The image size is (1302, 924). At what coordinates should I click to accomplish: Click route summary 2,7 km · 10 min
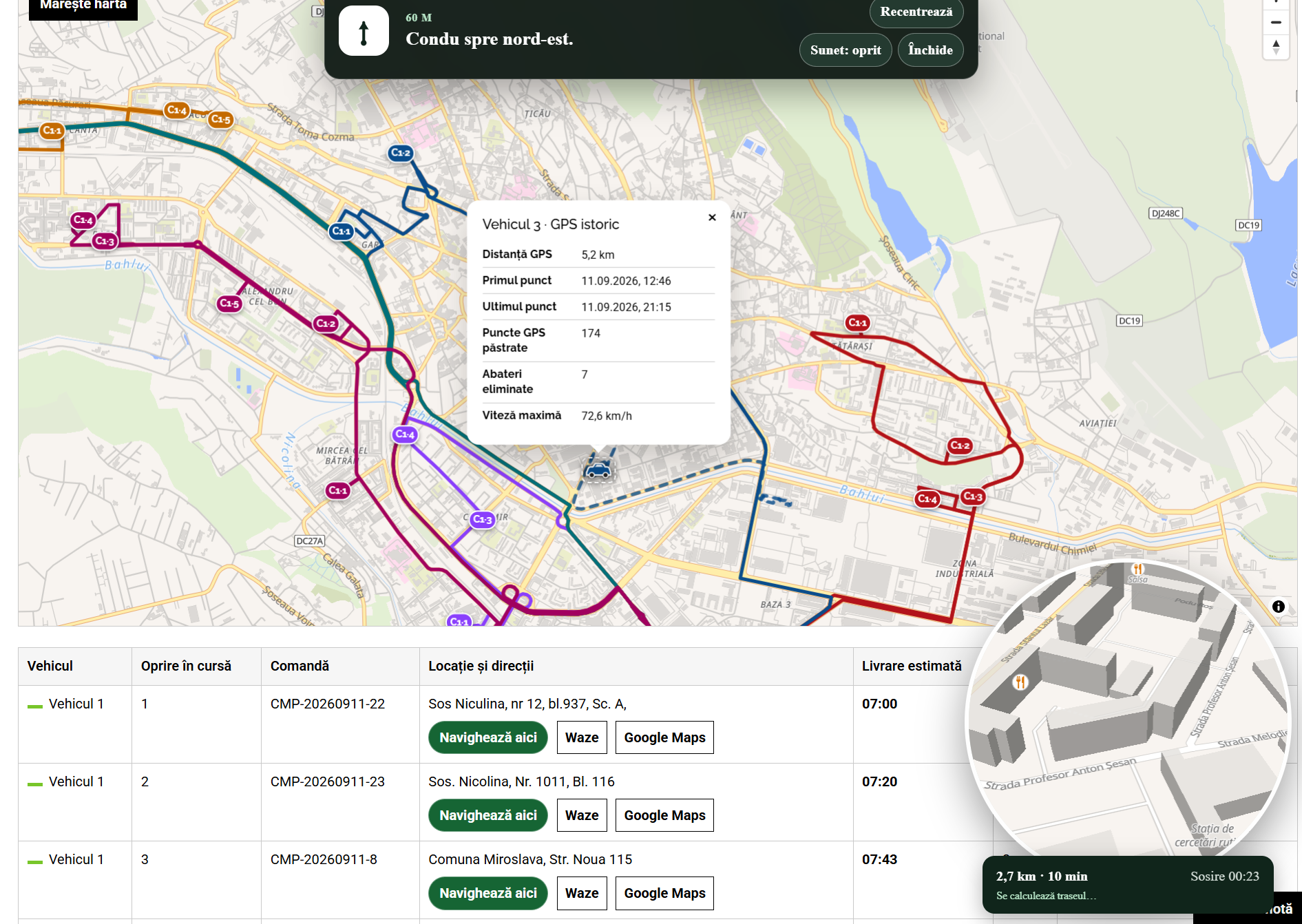[x=1042, y=876]
